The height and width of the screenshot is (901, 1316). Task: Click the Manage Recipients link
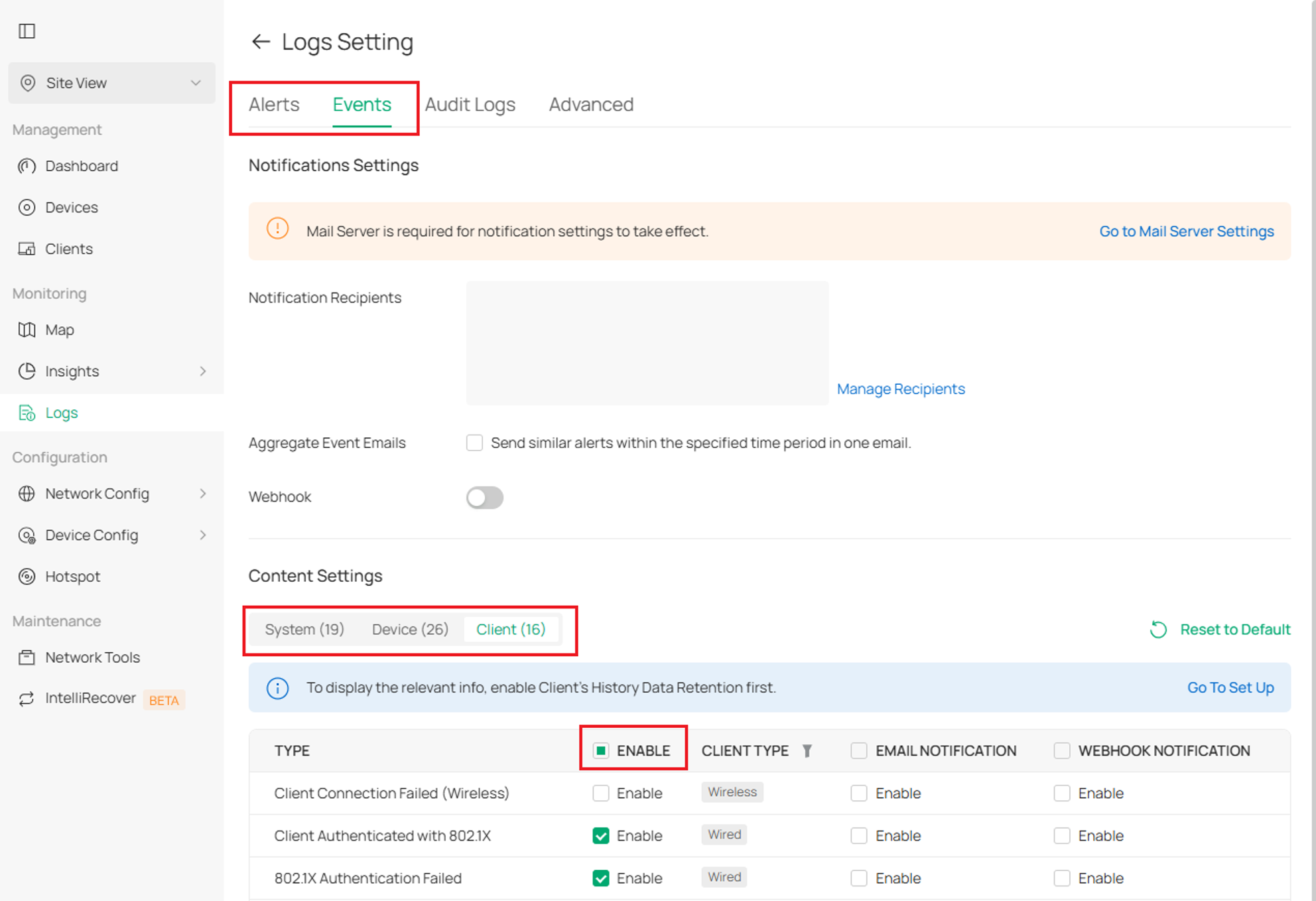coord(901,389)
